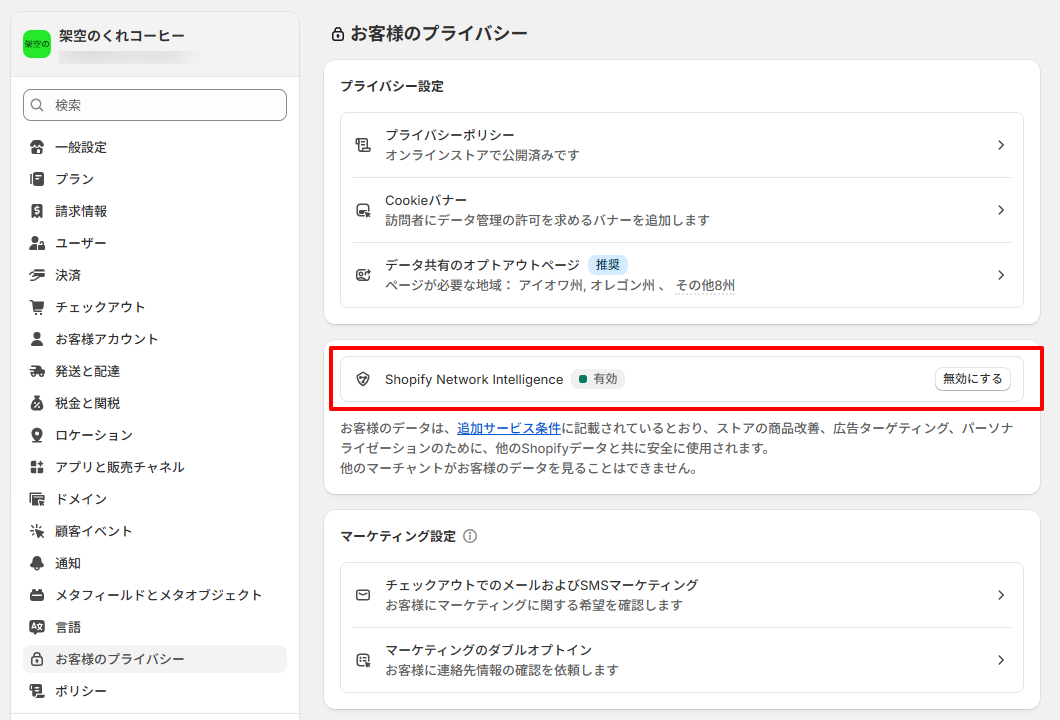Click the bell icon for notifications
The height and width of the screenshot is (720, 1060).
37,563
